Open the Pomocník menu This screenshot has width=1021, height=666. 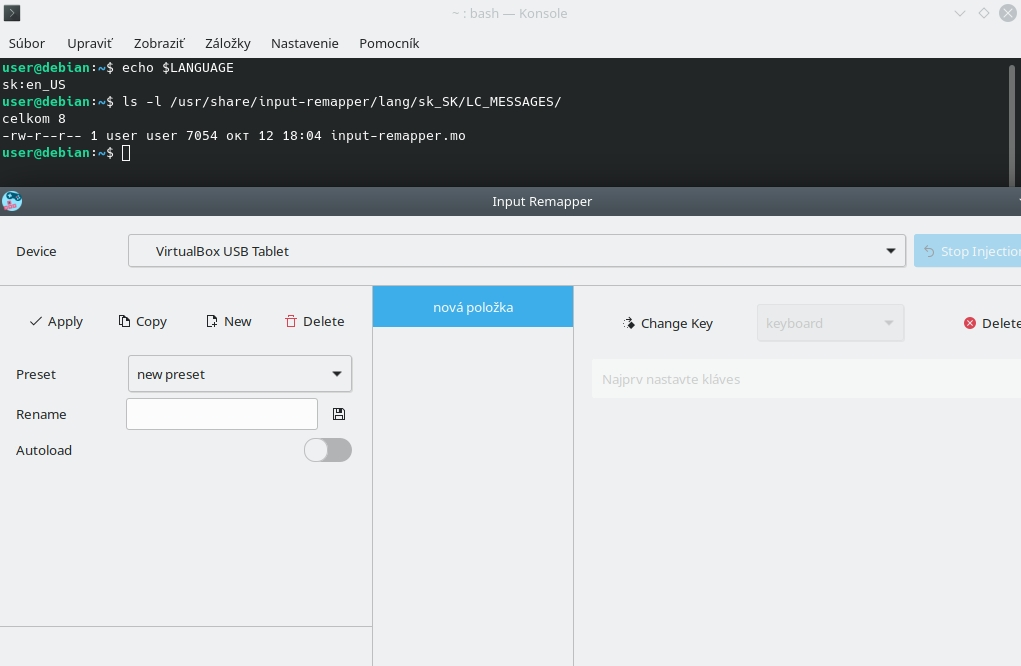point(389,43)
